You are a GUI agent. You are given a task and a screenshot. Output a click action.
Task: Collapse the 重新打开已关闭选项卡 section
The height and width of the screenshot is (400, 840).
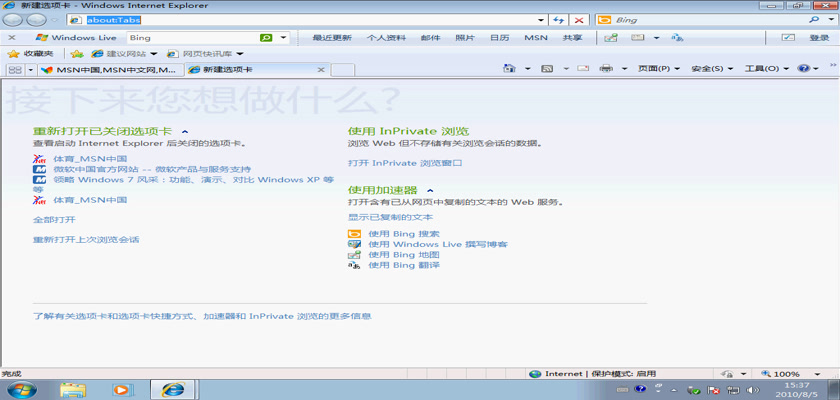pos(181,131)
